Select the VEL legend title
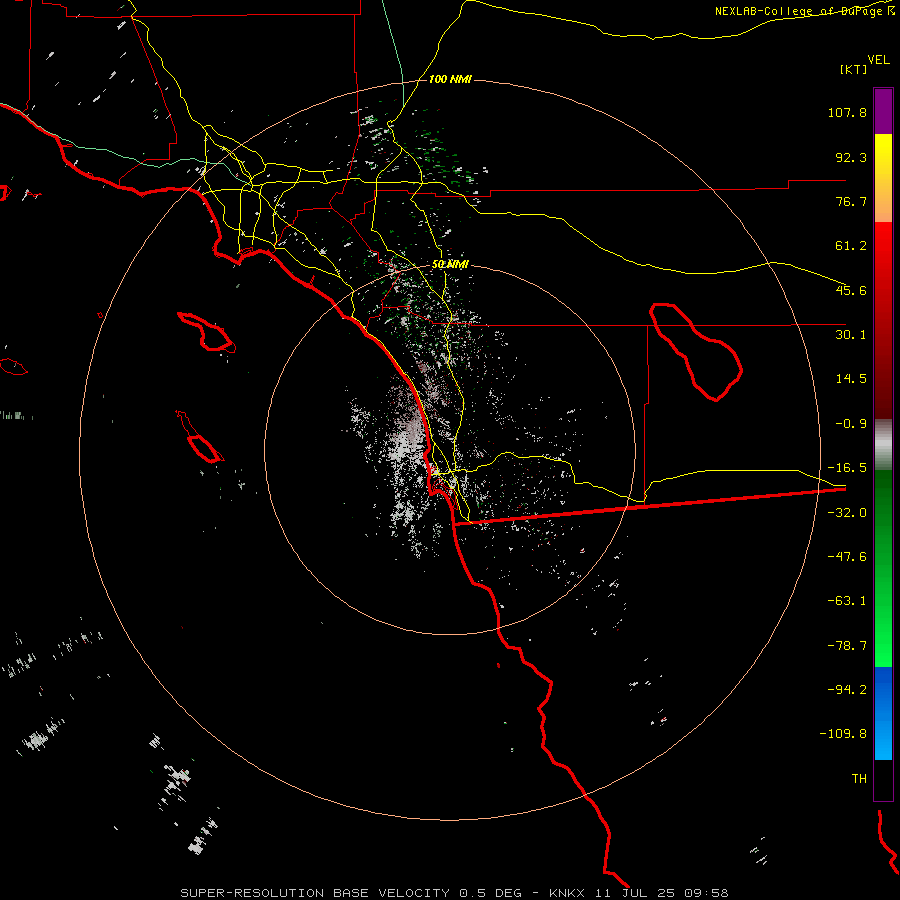Screen dimensions: 900x900 click(x=878, y=60)
